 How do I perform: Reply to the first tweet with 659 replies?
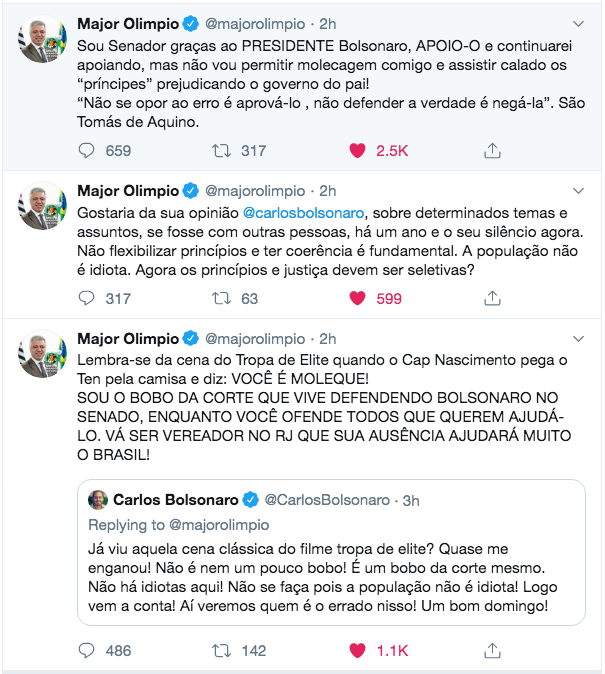88,150
